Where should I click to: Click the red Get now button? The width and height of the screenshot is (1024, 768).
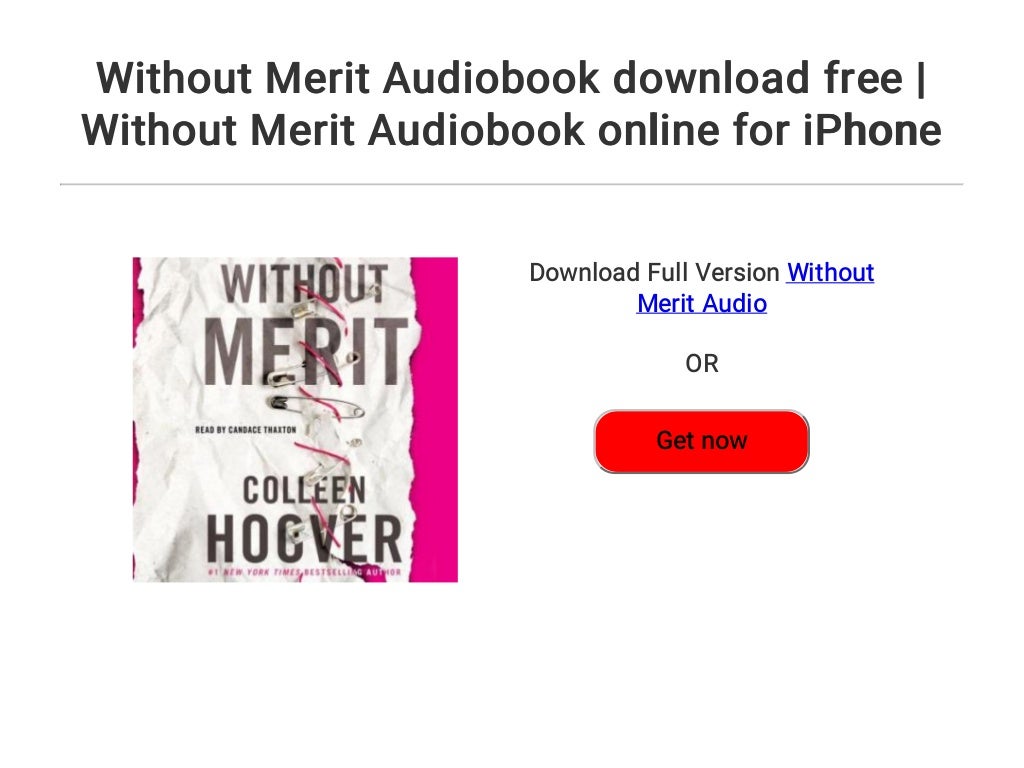pyautogui.click(x=701, y=441)
